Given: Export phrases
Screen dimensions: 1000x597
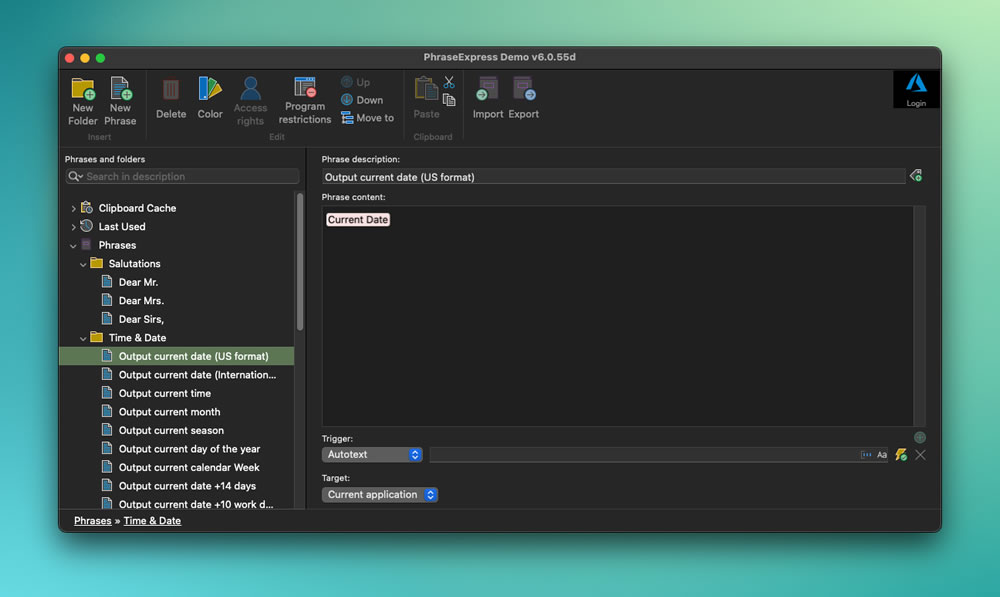Looking at the screenshot, I should (524, 98).
